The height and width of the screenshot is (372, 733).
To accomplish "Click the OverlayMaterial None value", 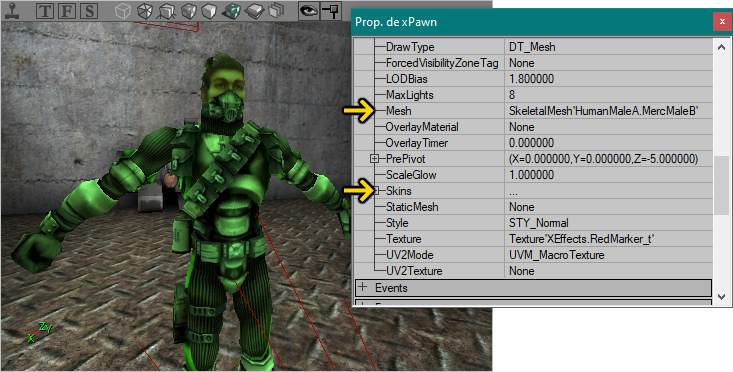I will coord(522,127).
